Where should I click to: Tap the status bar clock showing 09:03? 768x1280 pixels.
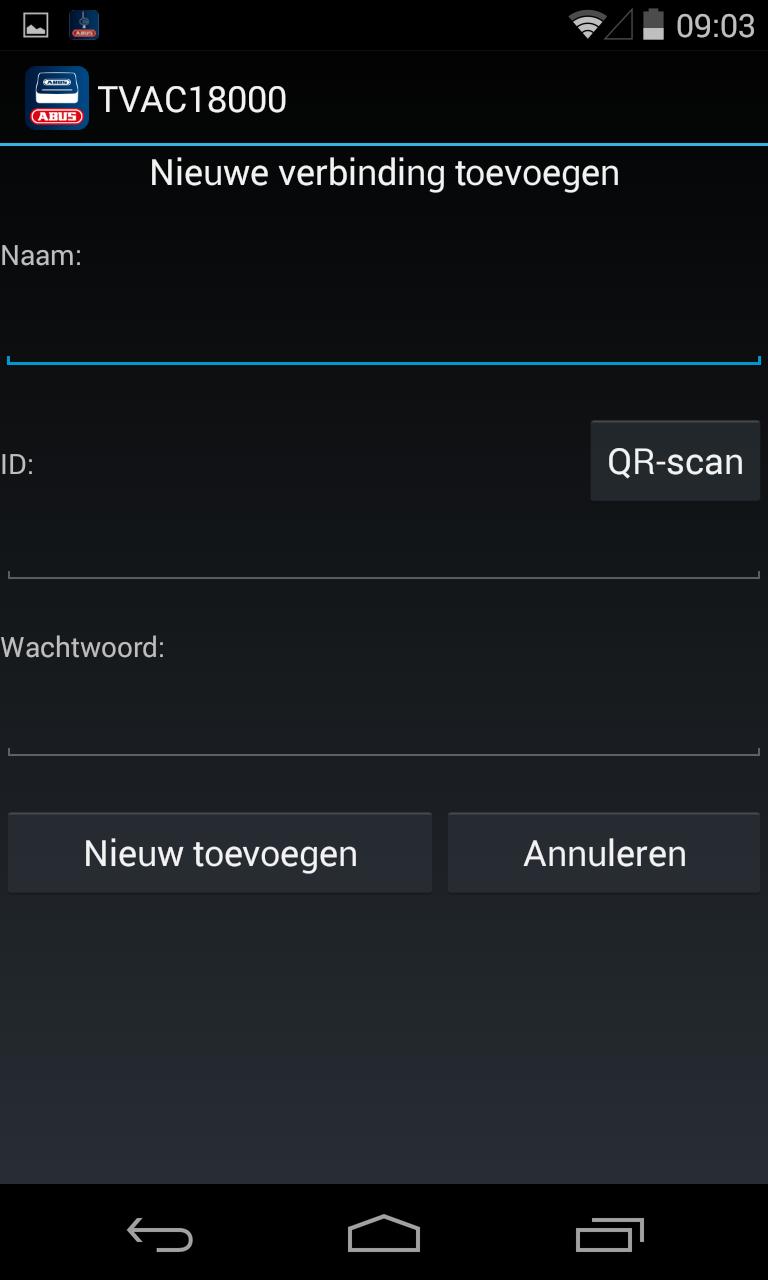coord(715,26)
